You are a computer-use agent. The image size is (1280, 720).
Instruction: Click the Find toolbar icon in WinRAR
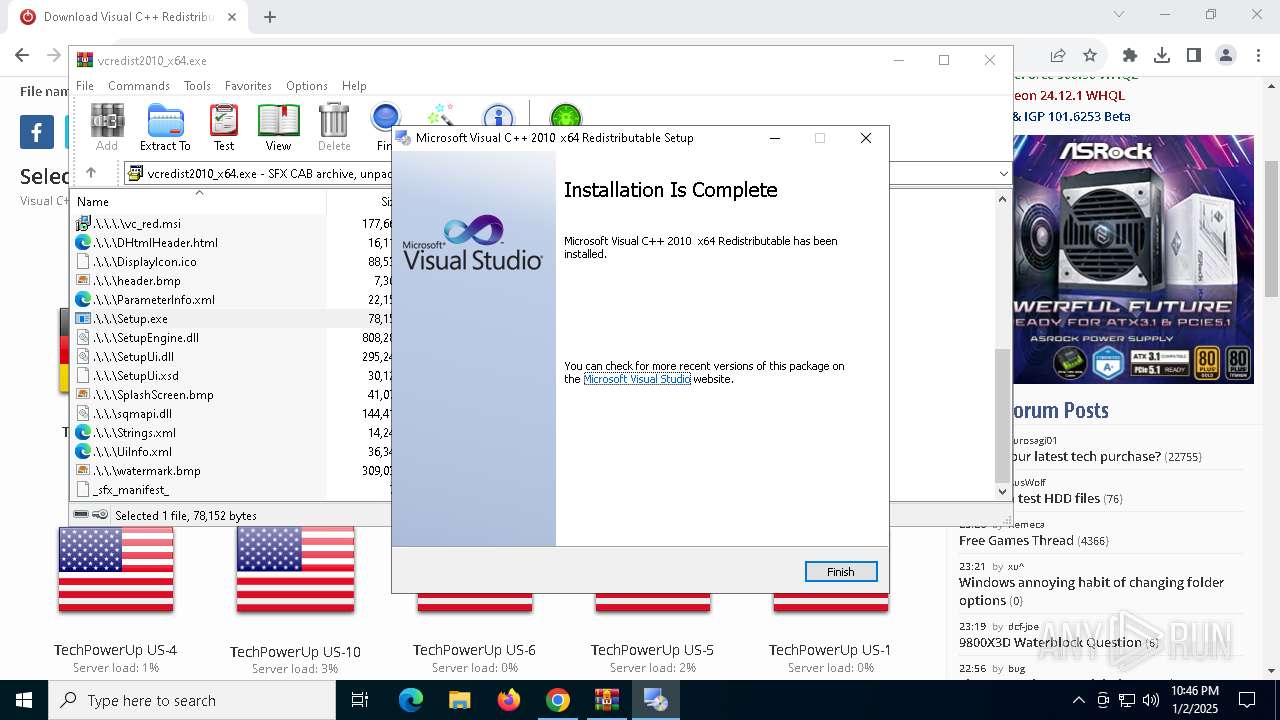tap(384, 127)
